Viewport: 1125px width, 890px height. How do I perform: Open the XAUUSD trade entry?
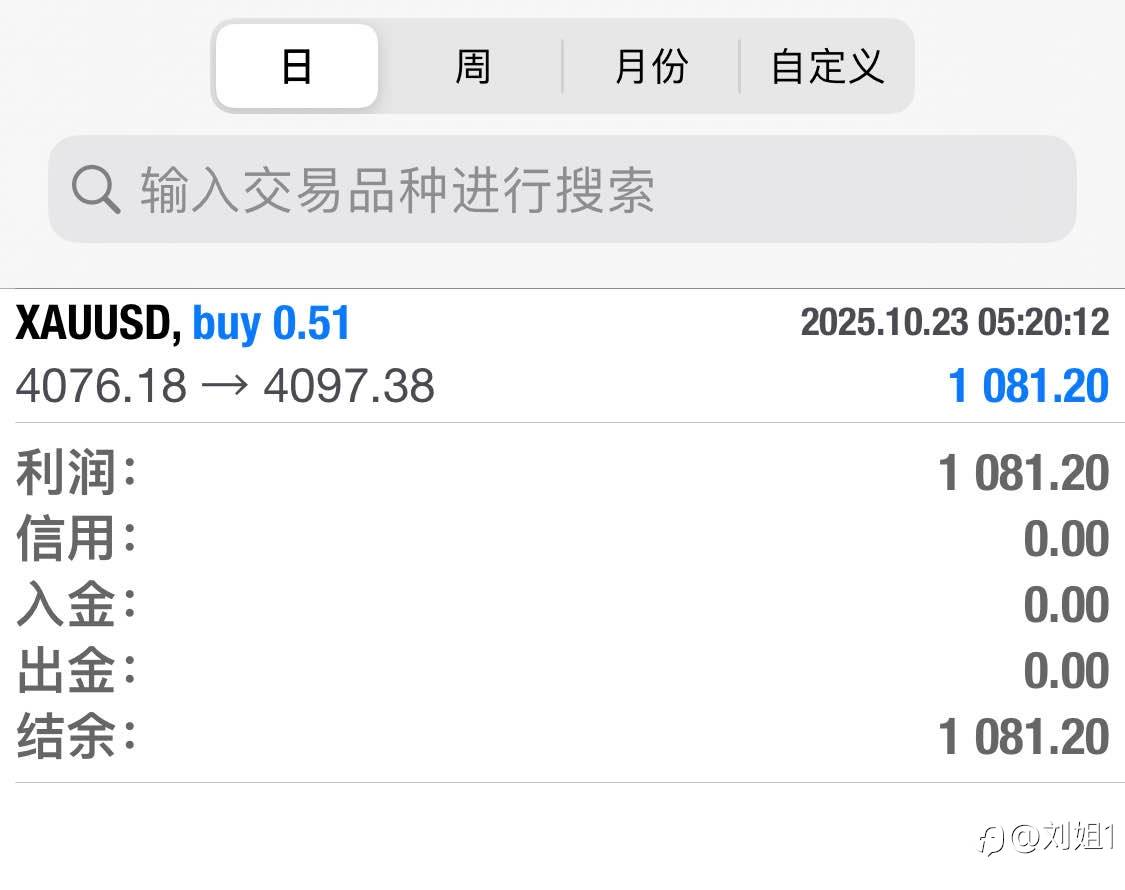pos(97,324)
